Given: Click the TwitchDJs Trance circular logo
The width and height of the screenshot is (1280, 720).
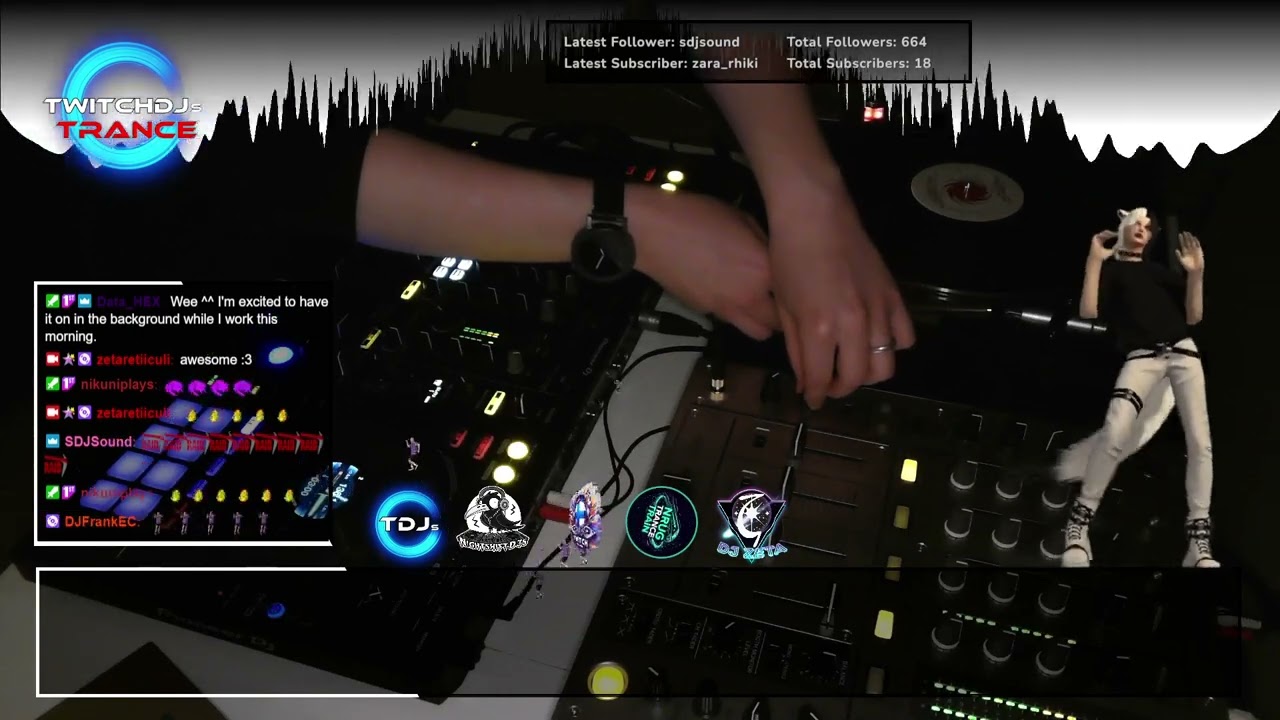Looking at the screenshot, I should click(x=124, y=106).
